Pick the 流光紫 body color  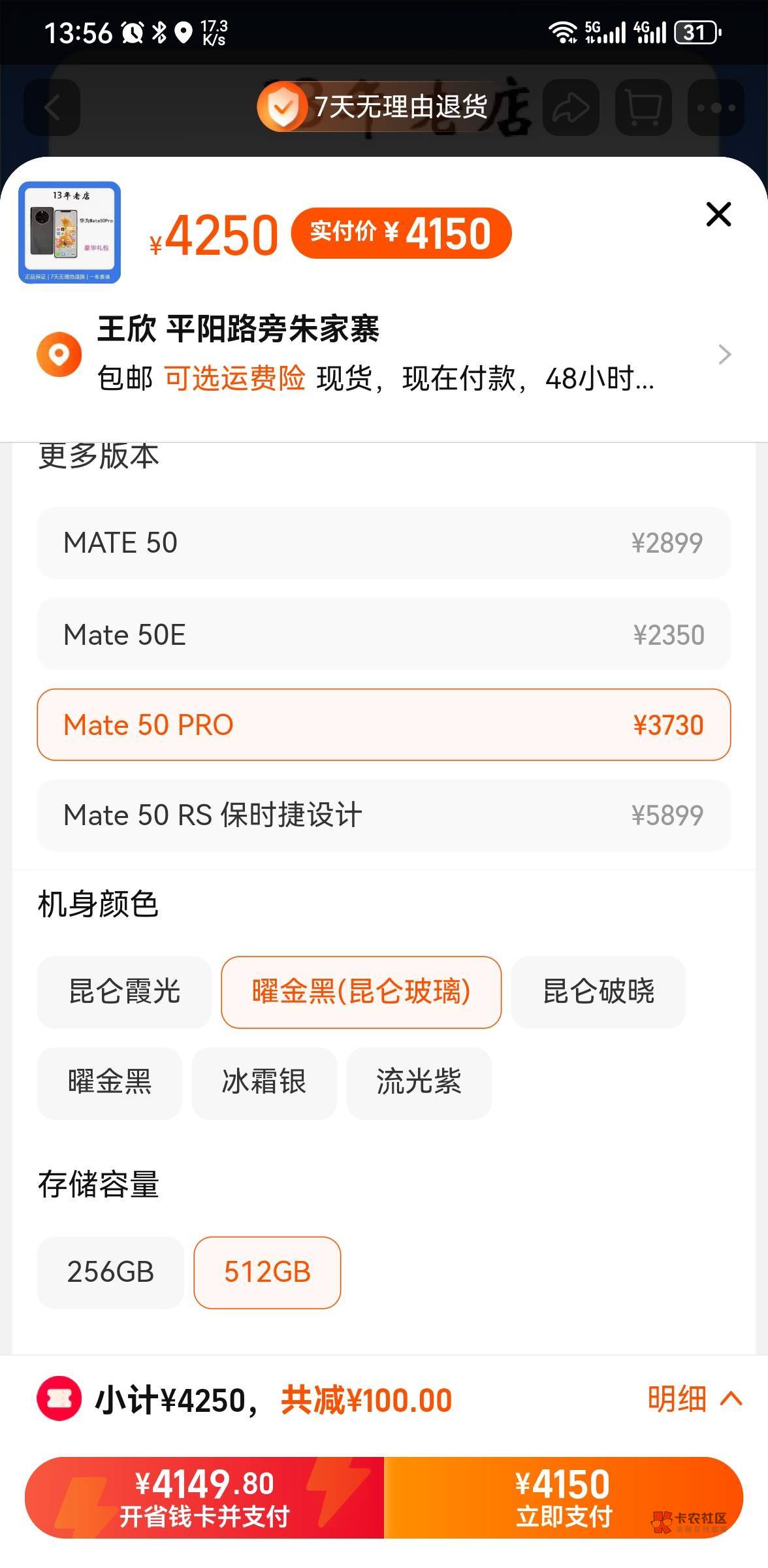tap(419, 1082)
